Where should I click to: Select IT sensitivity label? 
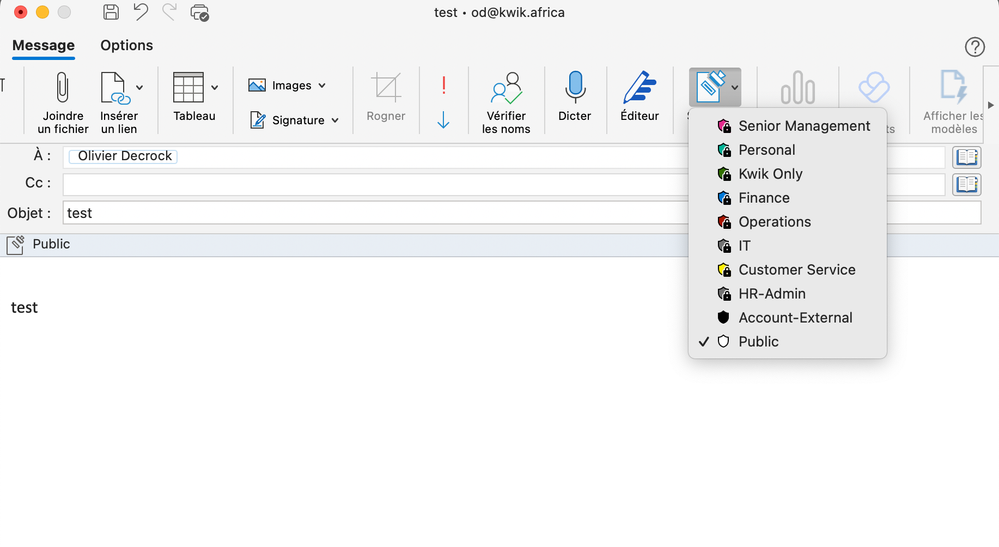tap(787, 246)
